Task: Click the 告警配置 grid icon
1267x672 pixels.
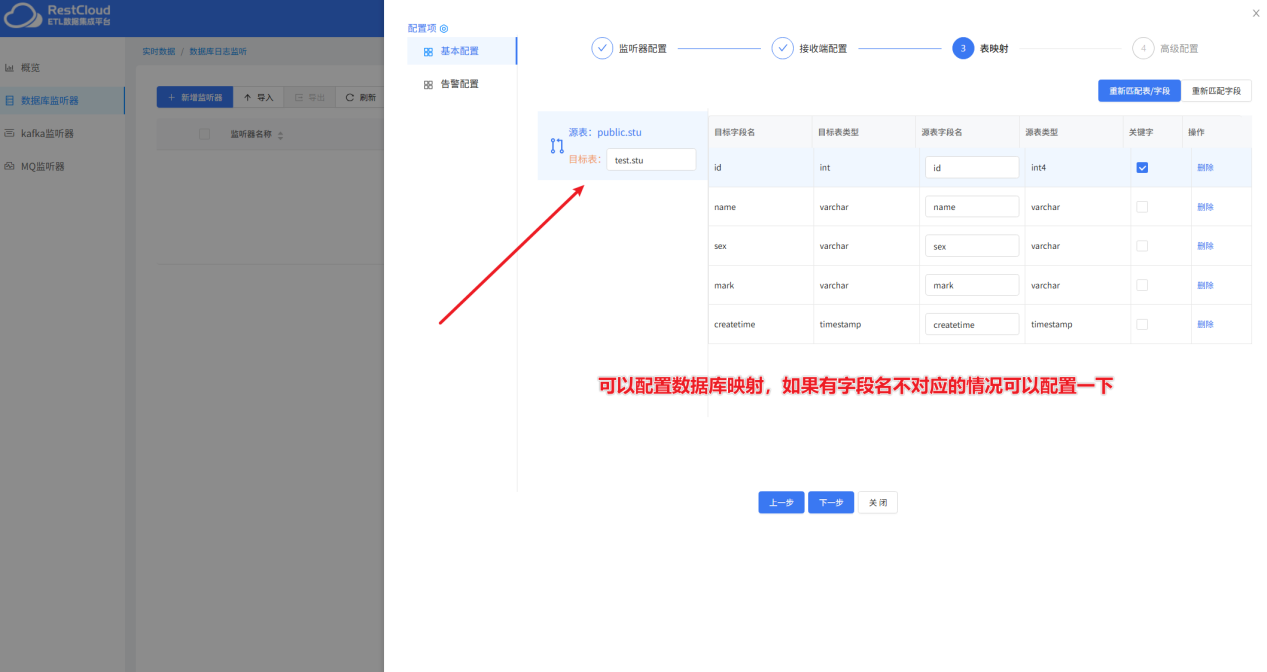Action: tap(428, 85)
